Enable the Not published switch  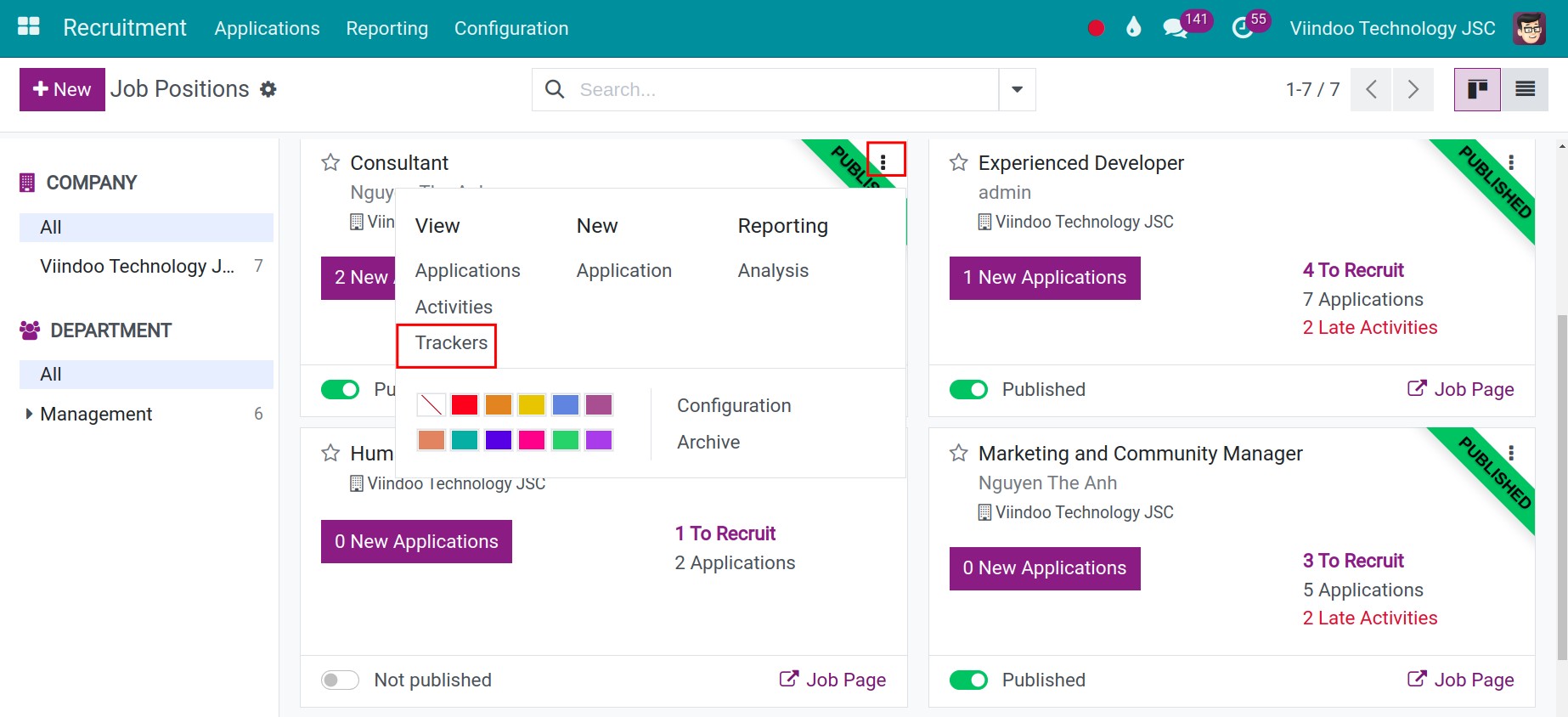[340, 680]
